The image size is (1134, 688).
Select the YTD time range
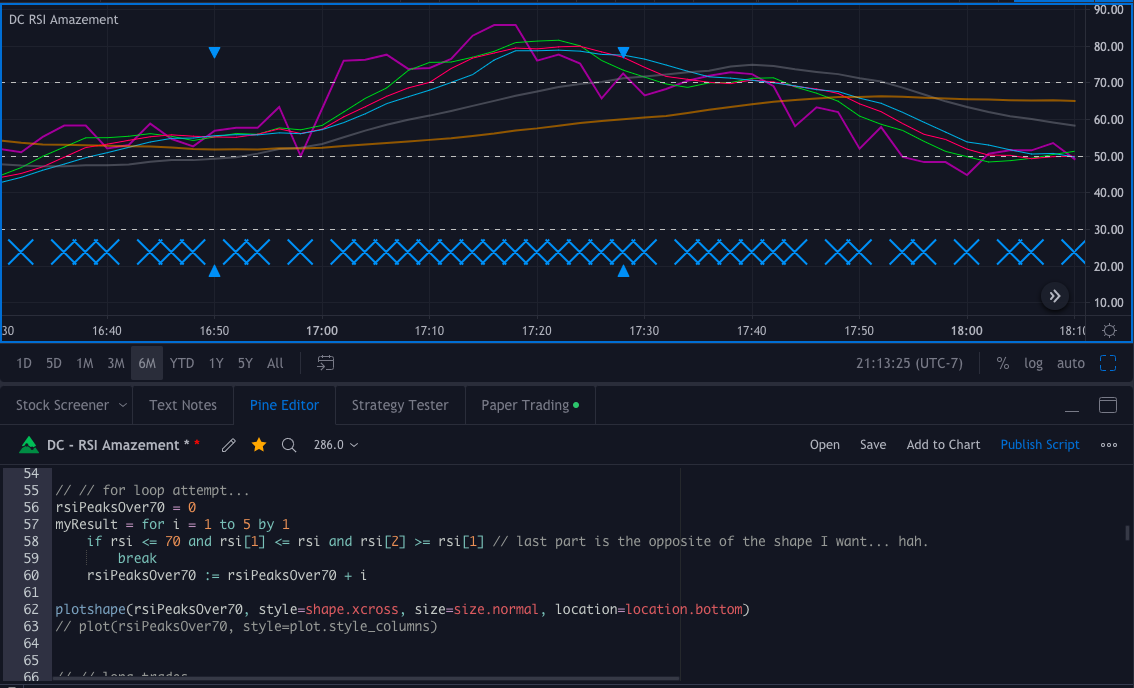click(x=182, y=363)
